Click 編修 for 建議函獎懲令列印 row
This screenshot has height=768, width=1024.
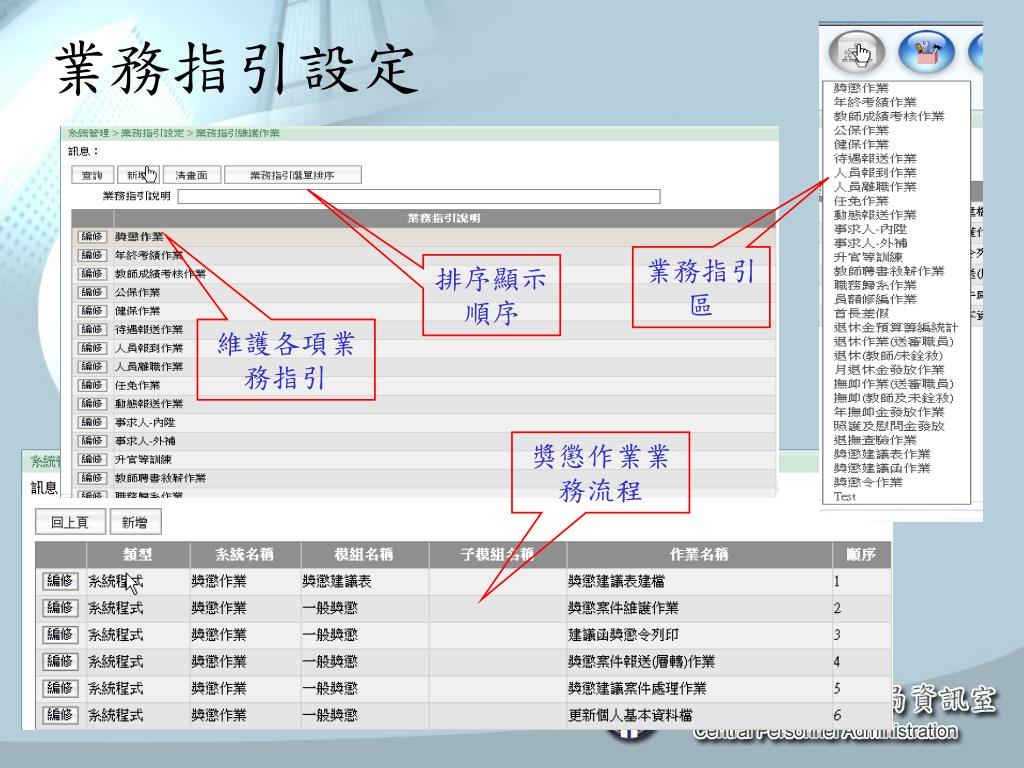pos(60,634)
